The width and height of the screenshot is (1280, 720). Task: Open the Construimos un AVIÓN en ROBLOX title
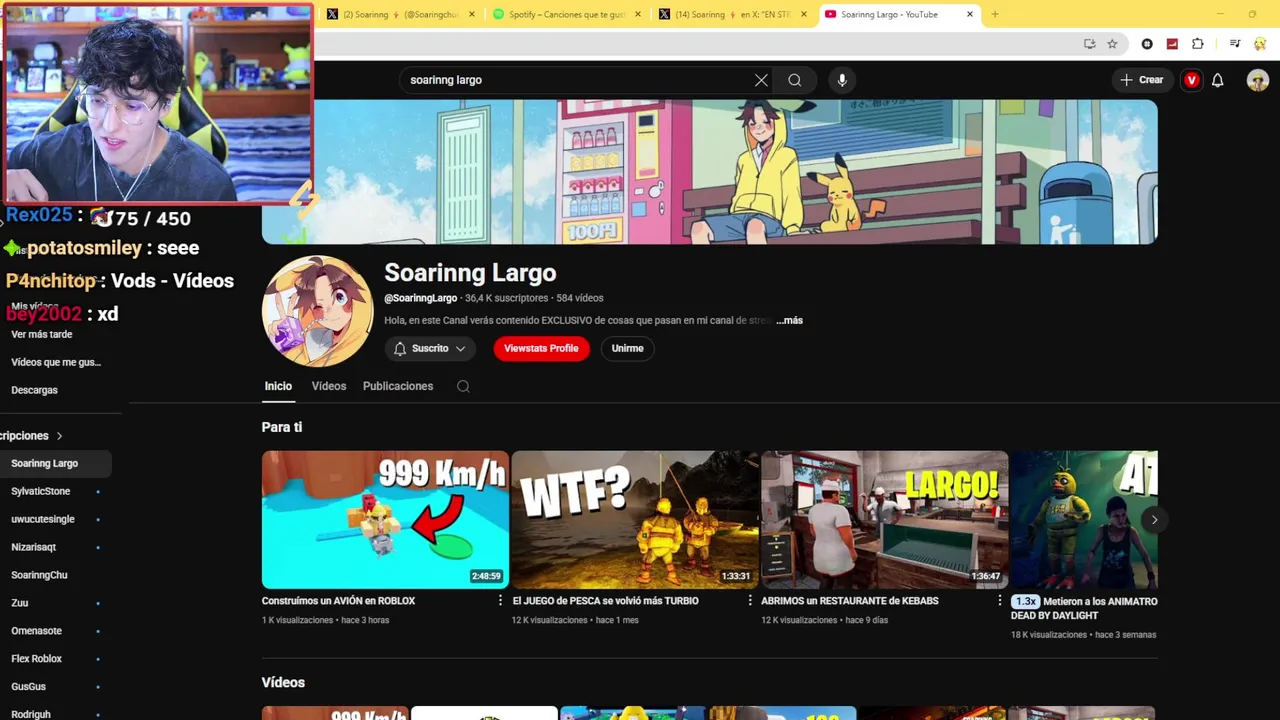point(338,601)
